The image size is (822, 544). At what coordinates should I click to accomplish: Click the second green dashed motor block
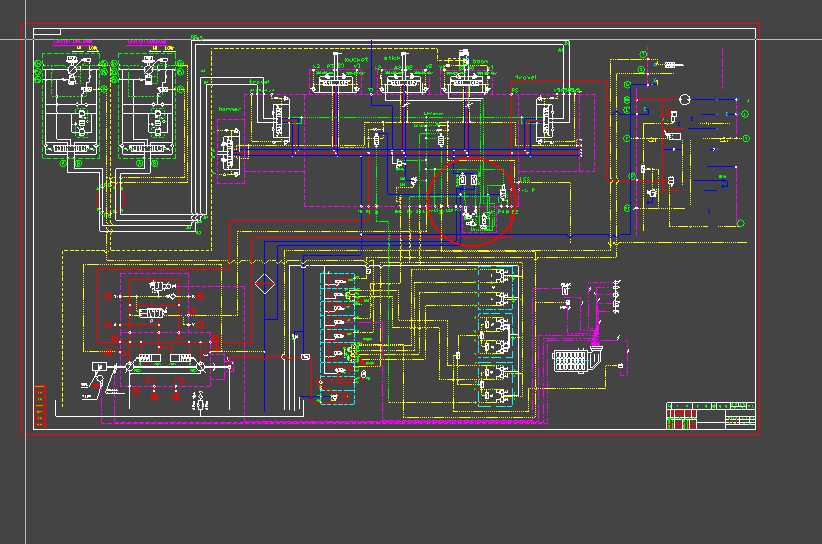(146, 105)
